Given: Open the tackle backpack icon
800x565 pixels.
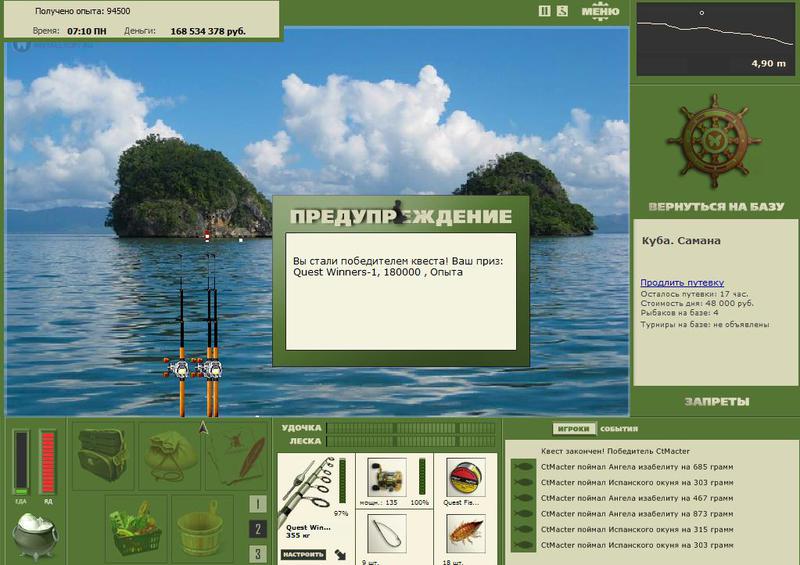Looking at the screenshot, I should [x=103, y=455].
